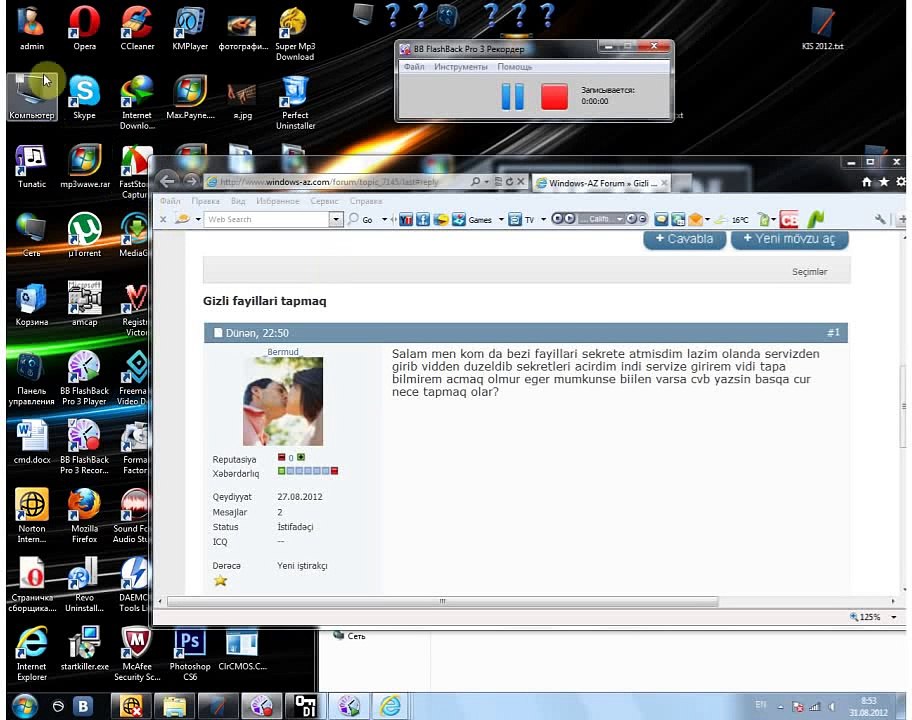
Task: Click the Web Search toolbar field
Action: click(x=266, y=219)
